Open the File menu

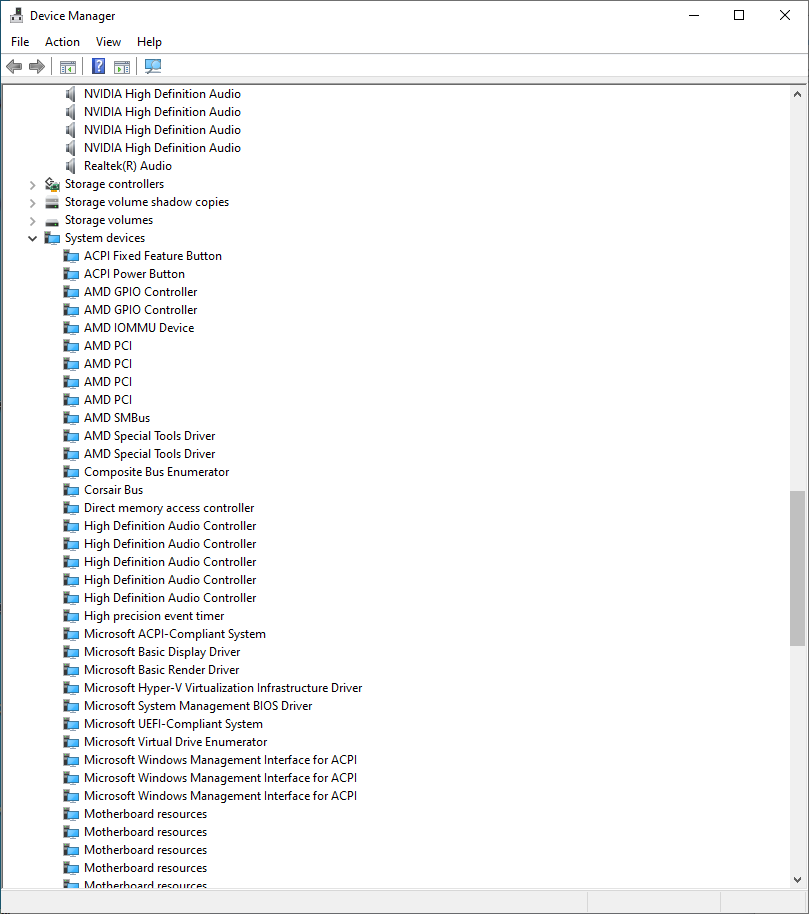[x=20, y=42]
